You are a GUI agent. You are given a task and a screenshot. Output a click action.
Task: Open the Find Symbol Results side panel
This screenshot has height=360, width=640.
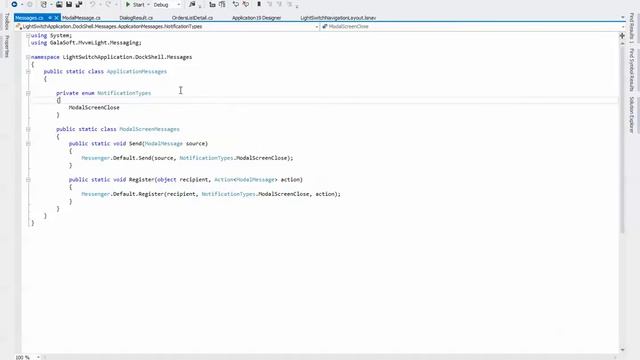click(x=631, y=69)
